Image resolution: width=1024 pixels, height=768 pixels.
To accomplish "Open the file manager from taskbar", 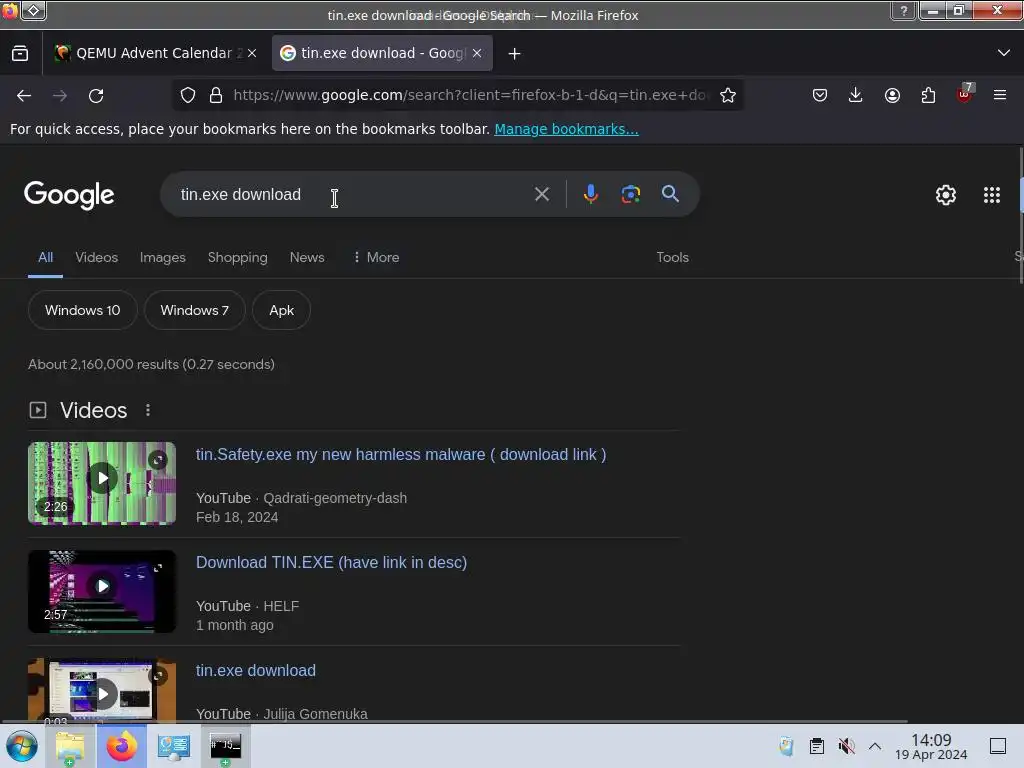I will pyautogui.click(x=70, y=746).
